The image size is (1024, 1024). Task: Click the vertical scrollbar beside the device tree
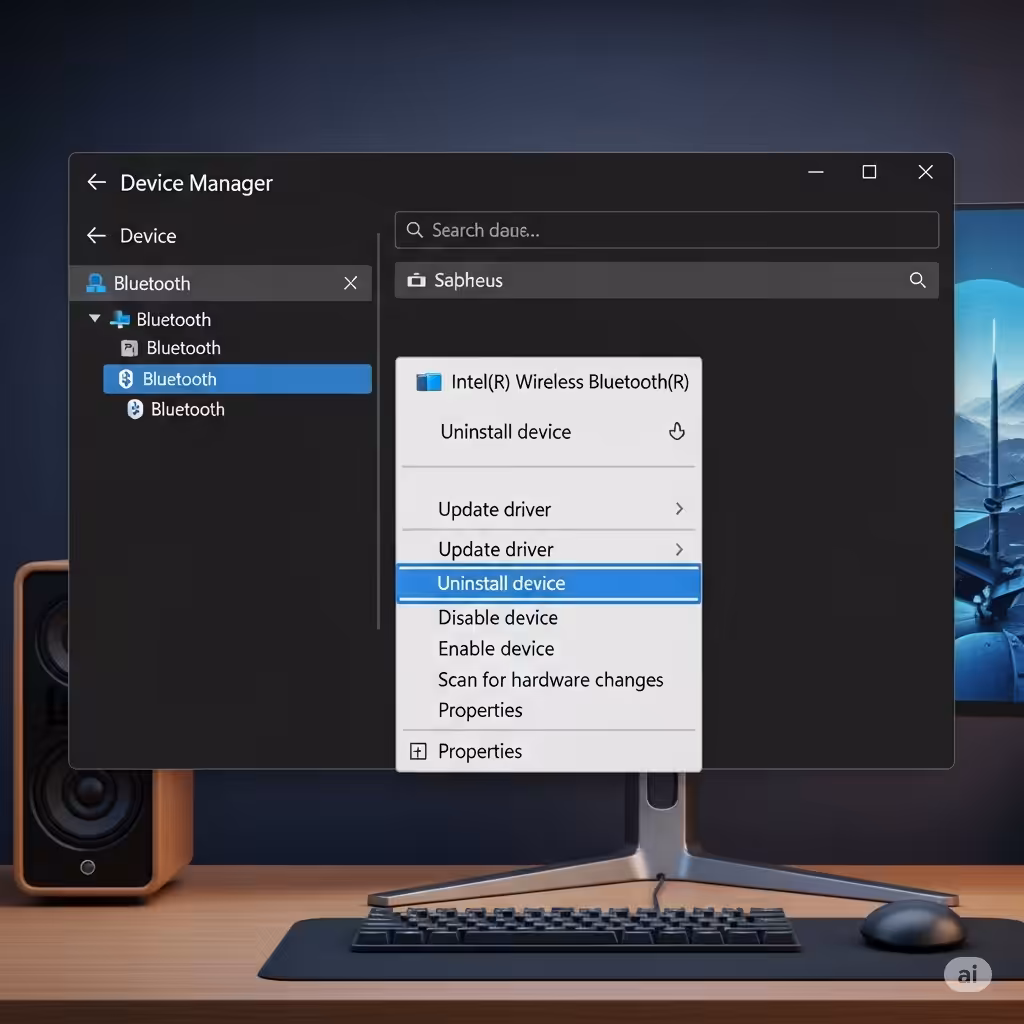(x=379, y=431)
